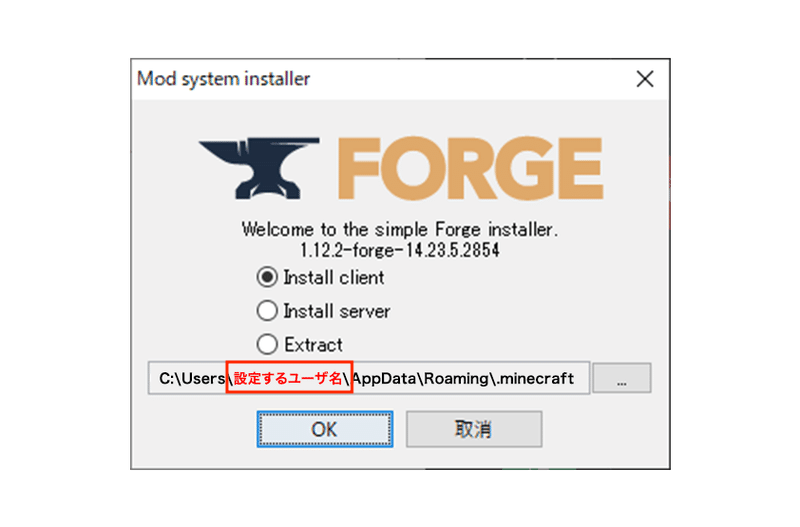Click the Welcome to simple Forge installer text
The width and height of the screenshot is (800, 527).
(x=399, y=230)
